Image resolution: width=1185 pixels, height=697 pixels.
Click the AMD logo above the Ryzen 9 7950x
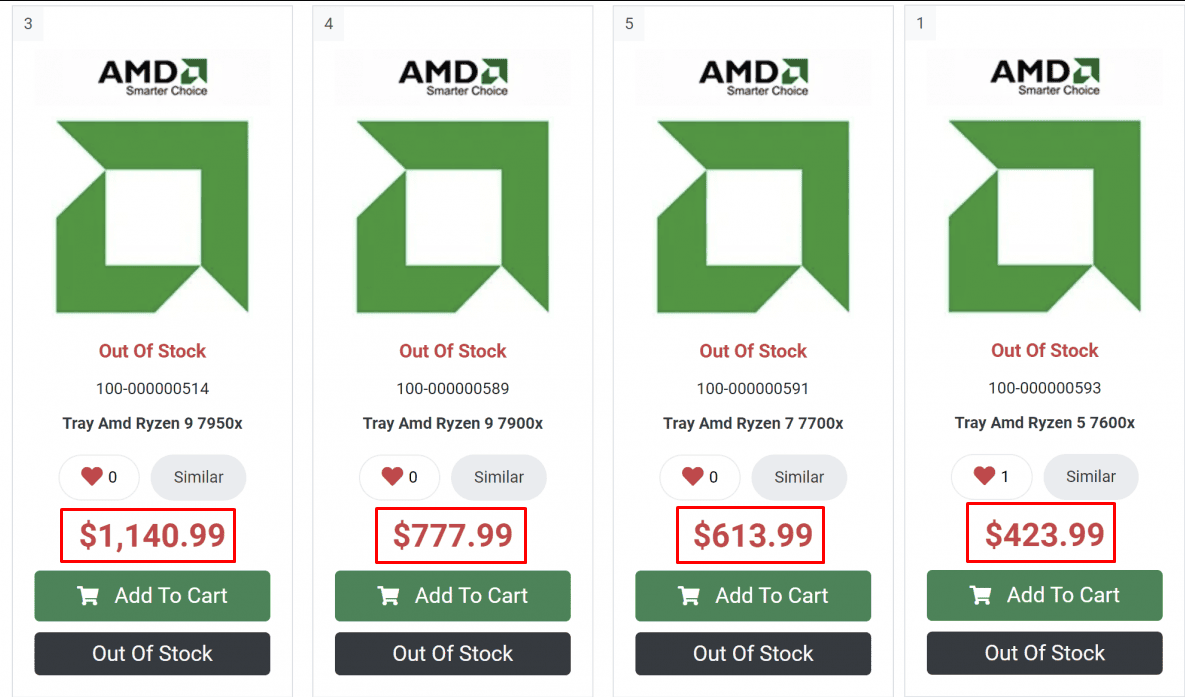click(152, 77)
